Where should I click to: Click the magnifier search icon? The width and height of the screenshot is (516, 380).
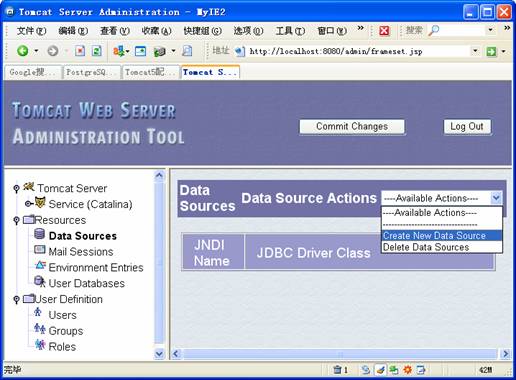434,30
